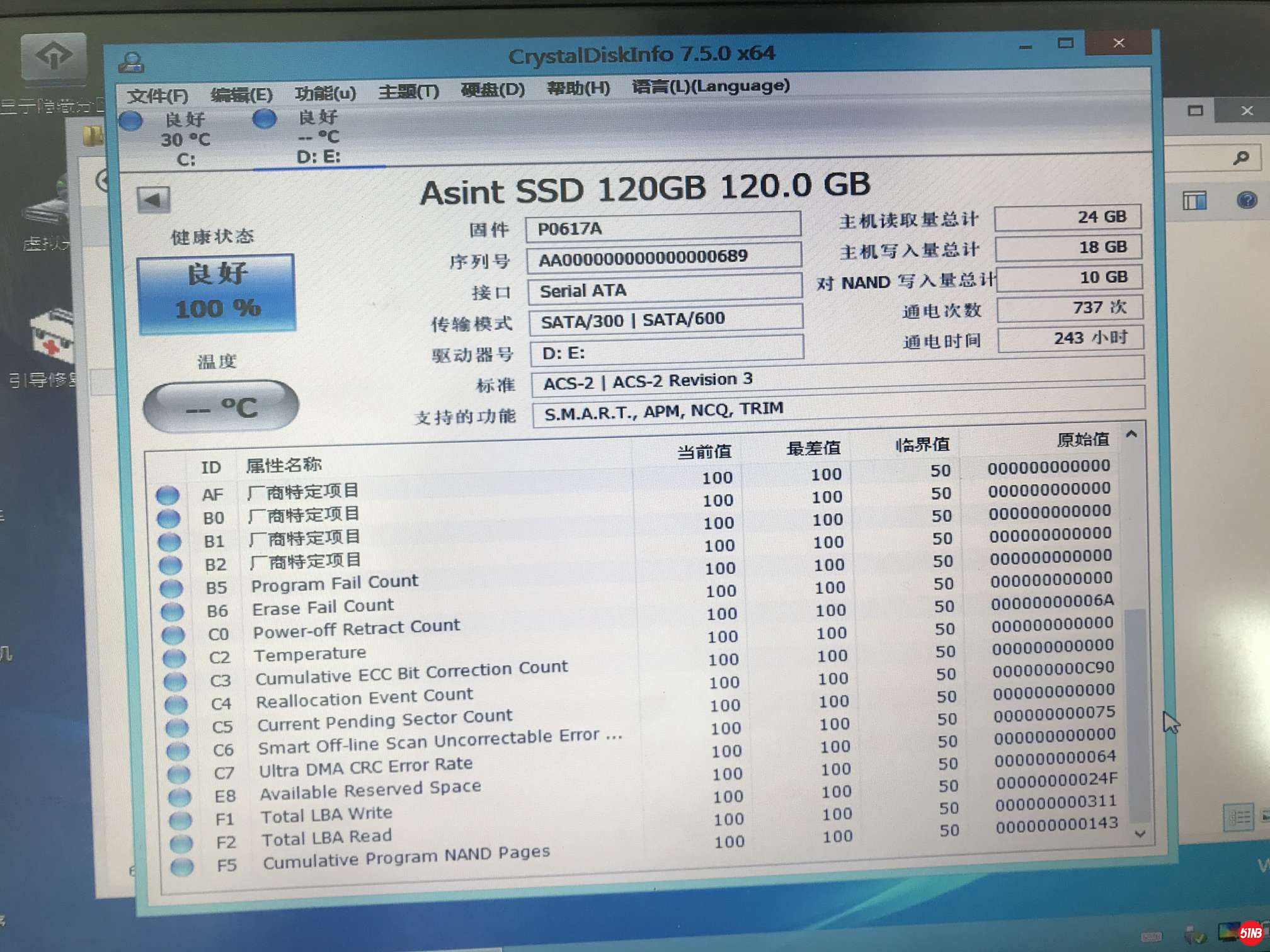Click the 良好 100% health status button
The width and height of the screenshot is (1270, 952).
point(216,293)
